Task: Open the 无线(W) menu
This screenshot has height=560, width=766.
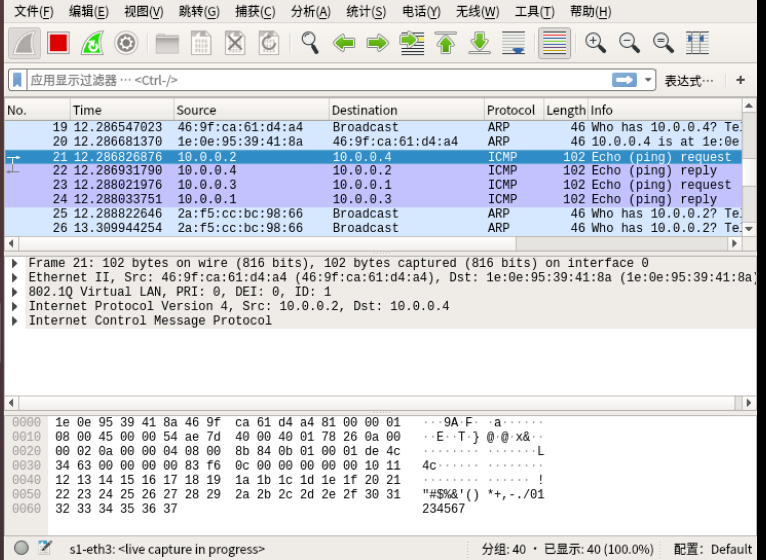Action: pos(477,11)
